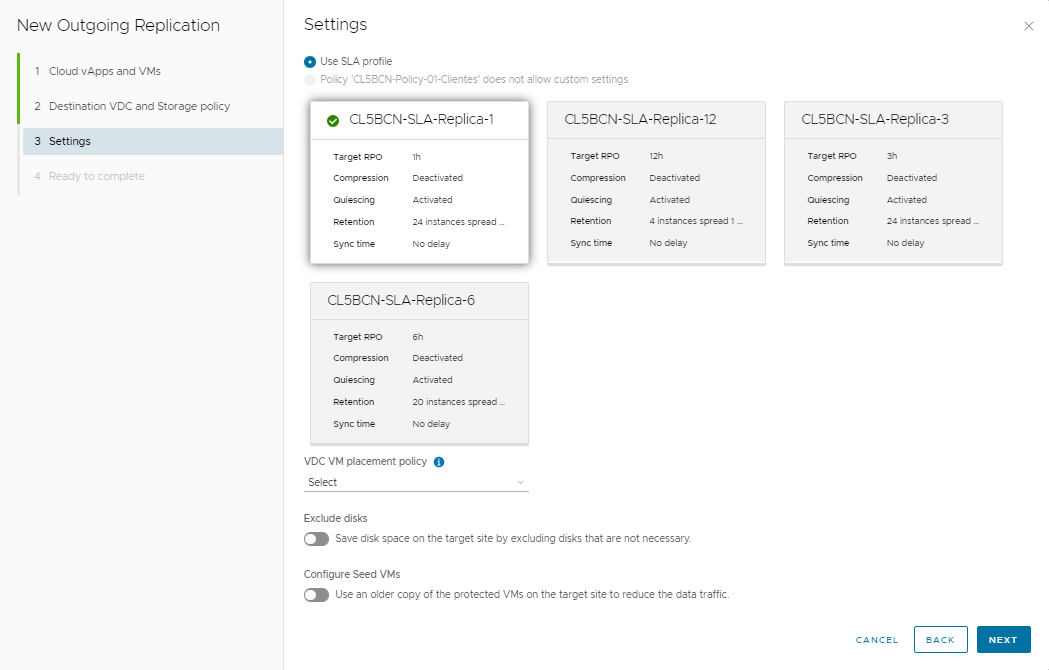Click '24 instances spread' retention in Replica-1 card
The image size is (1049, 670).
point(458,222)
